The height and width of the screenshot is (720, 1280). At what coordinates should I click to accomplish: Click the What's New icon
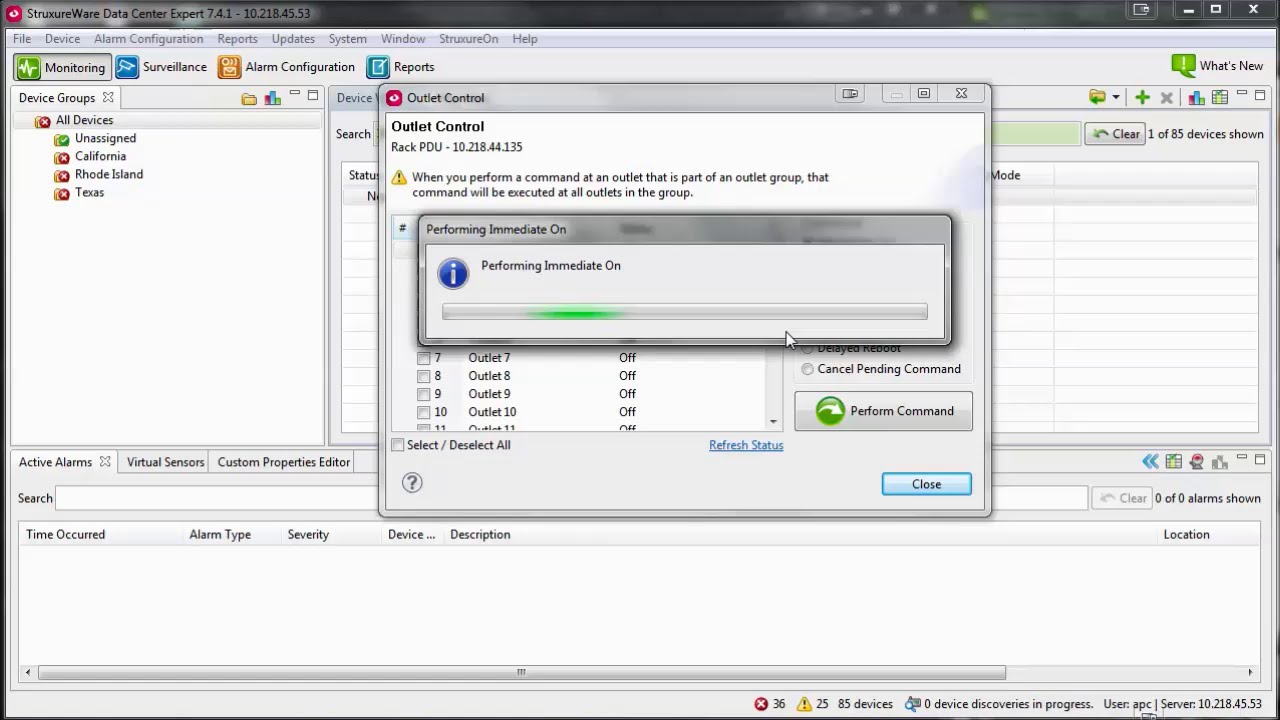pyautogui.click(x=1184, y=66)
